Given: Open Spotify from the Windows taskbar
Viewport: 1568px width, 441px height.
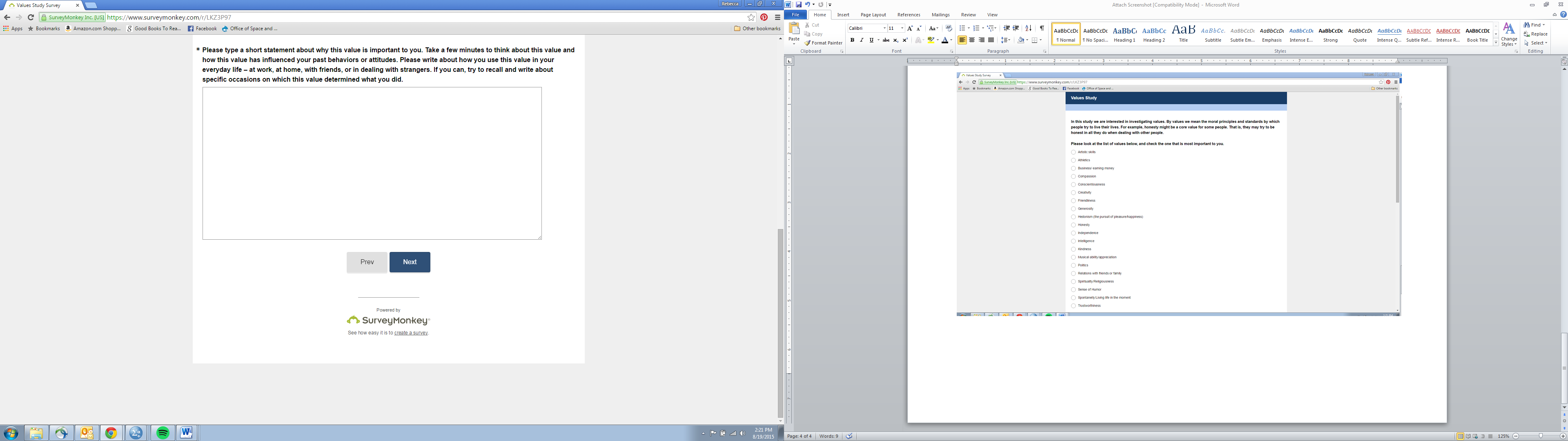Looking at the screenshot, I should click(x=163, y=433).
